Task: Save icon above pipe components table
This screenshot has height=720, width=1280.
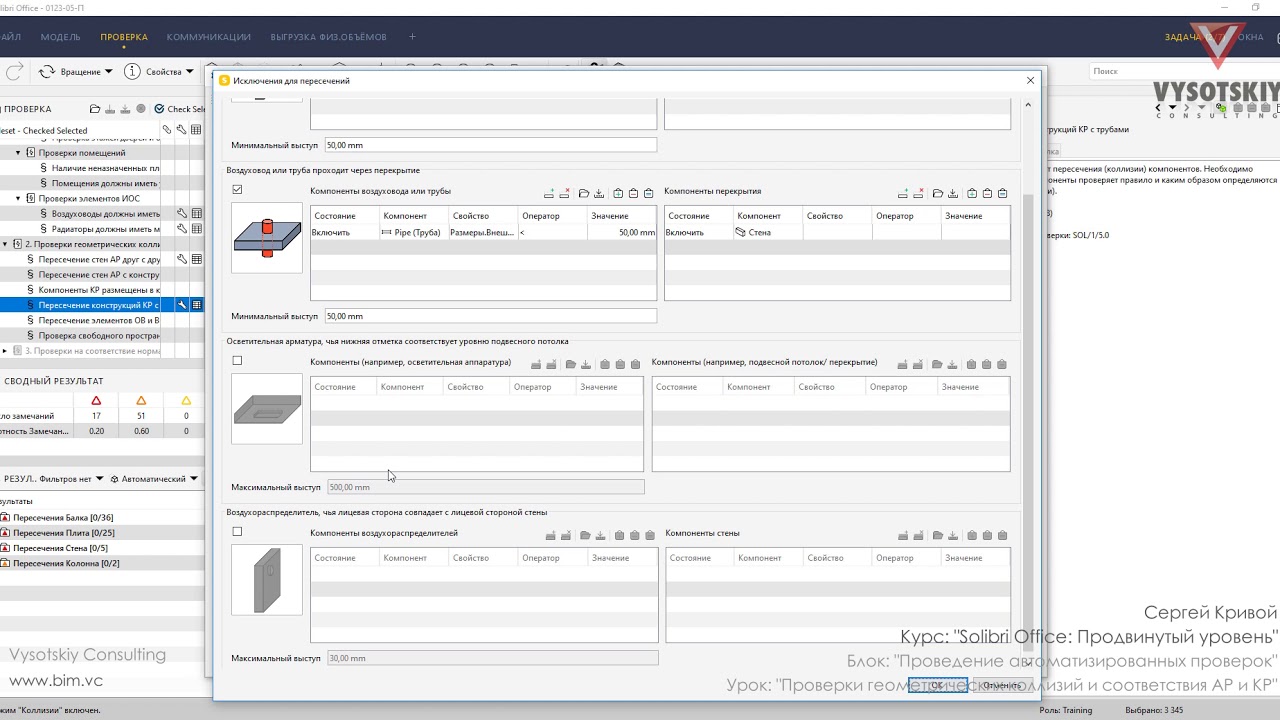Action: pos(599,193)
